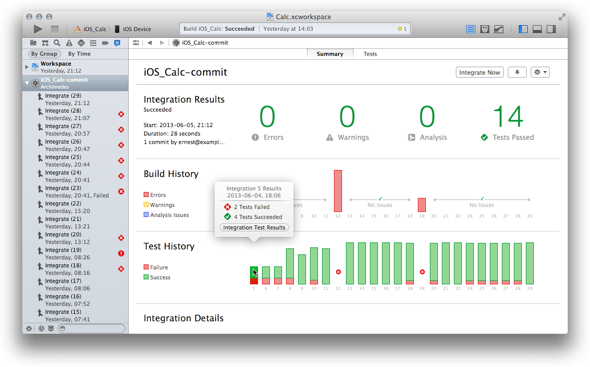Collapse the iOS_Calc-commit bot group
This screenshot has height=367, width=590.
pos(27,83)
